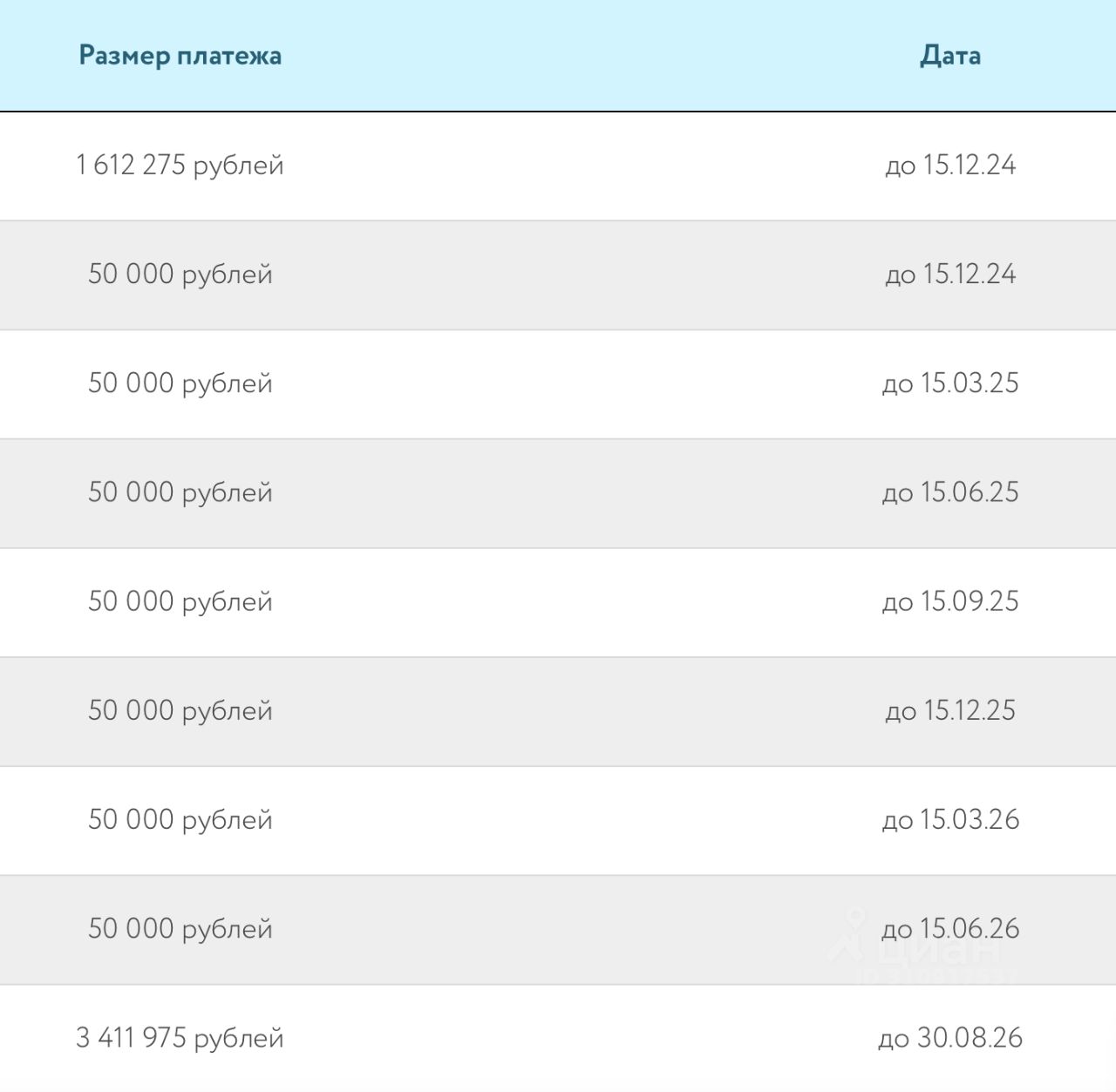Click the "Дата" column header
1116x1092 pixels.
pos(950,56)
